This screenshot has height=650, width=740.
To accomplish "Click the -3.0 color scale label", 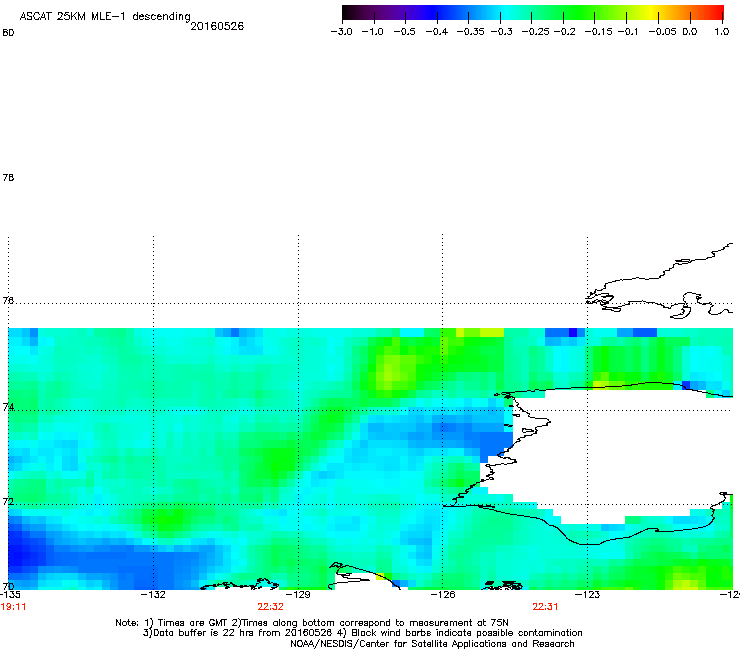I will click(341, 32).
